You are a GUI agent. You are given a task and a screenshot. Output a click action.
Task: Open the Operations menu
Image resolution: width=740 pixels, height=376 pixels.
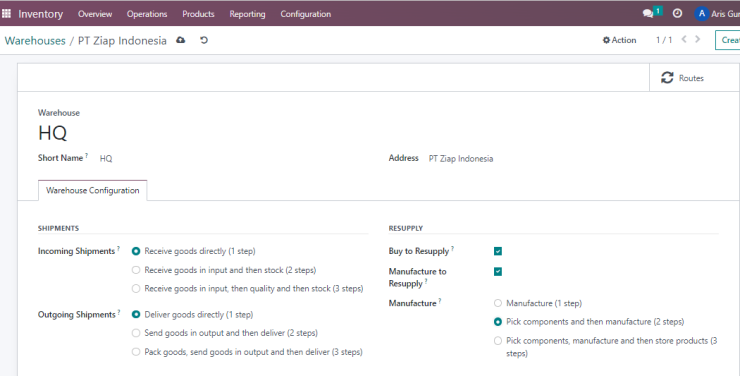(147, 14)
